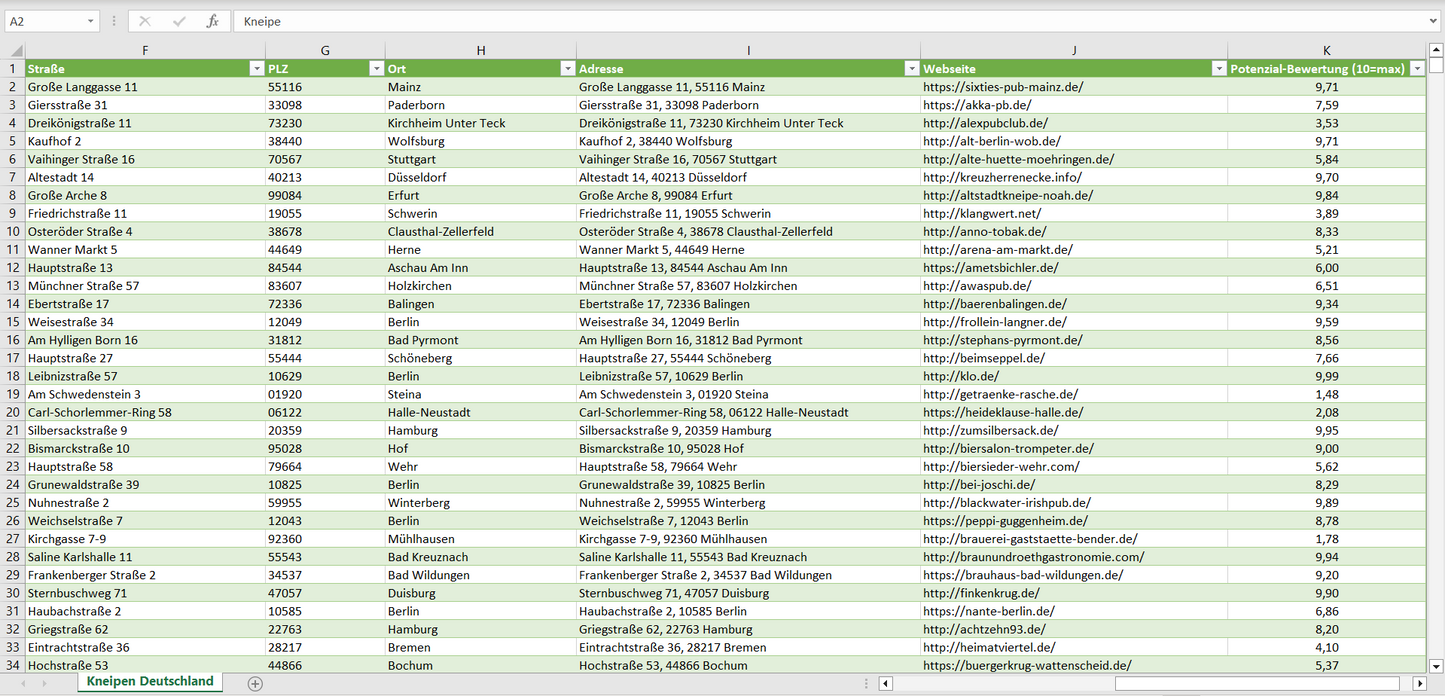1445x696 pixels.
Task: Add a new sheet with plus icon
Action: click(255, 683)
